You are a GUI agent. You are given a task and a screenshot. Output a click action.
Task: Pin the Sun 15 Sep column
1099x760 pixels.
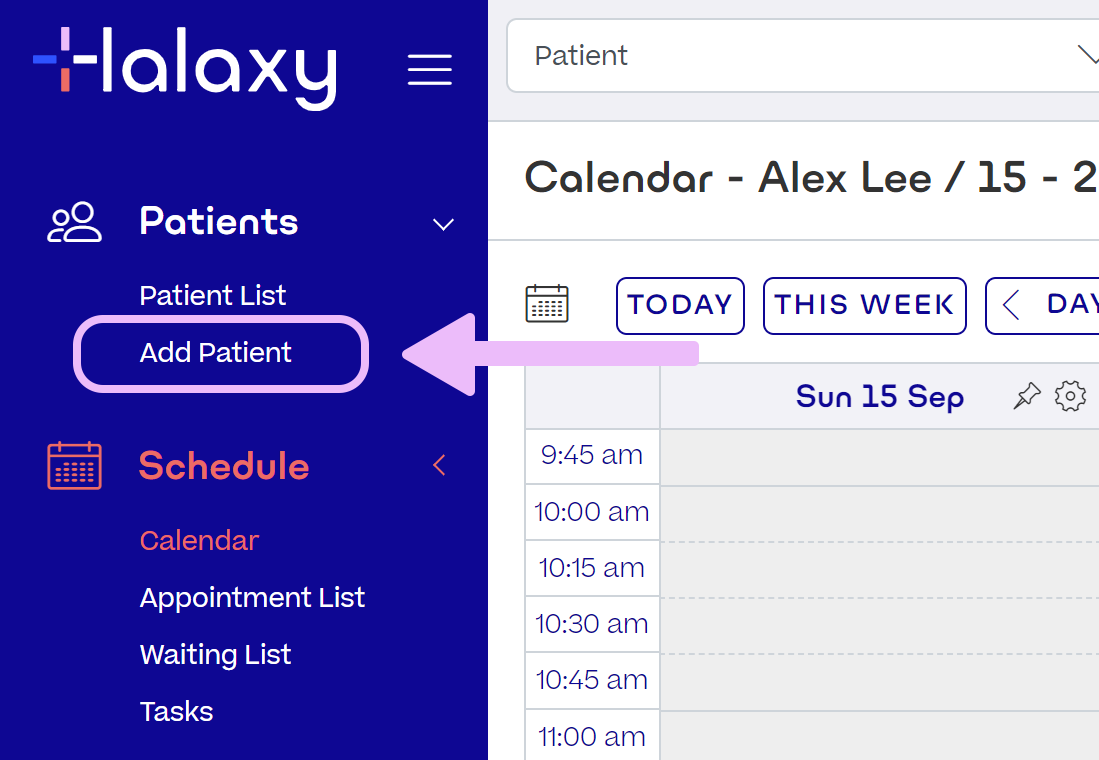1026,397
